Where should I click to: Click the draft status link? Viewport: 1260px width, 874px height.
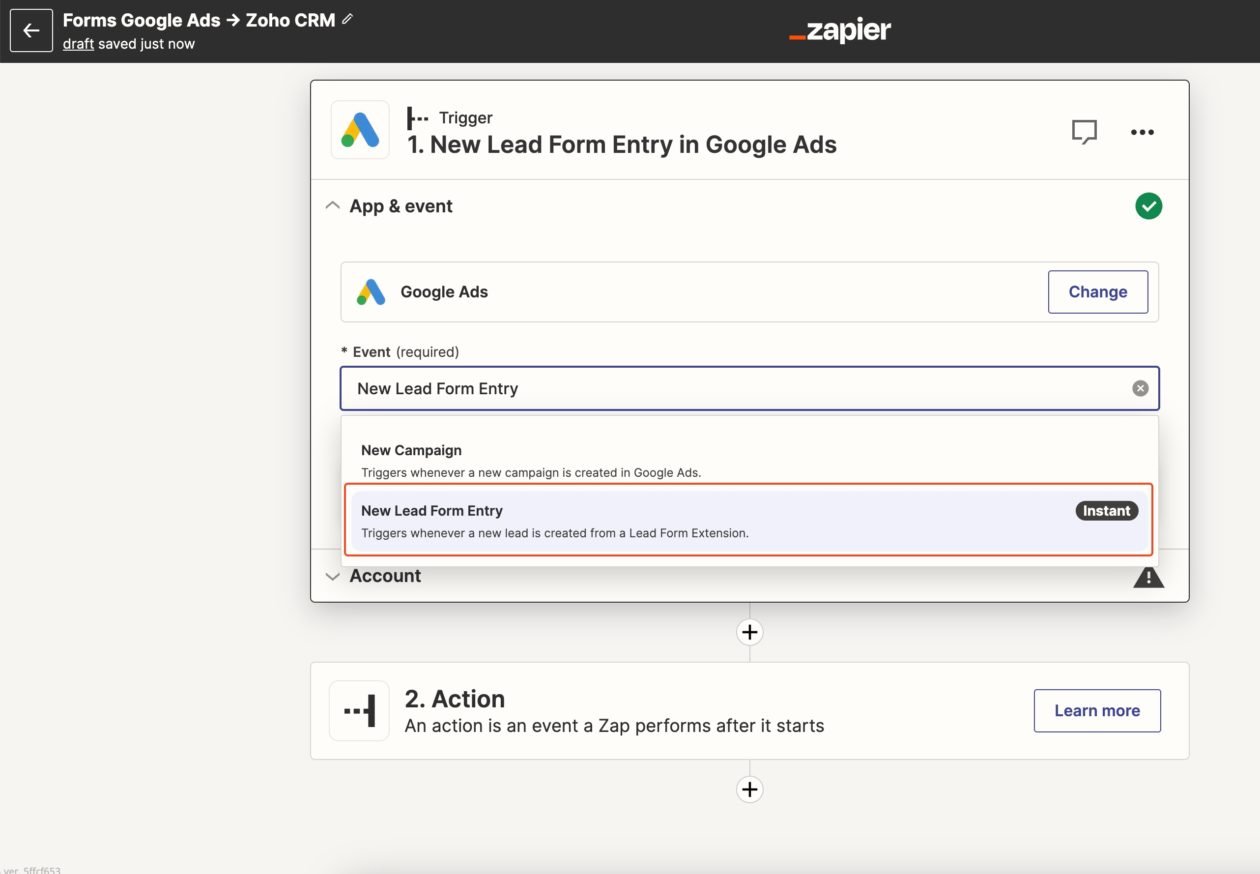(78, 44)
